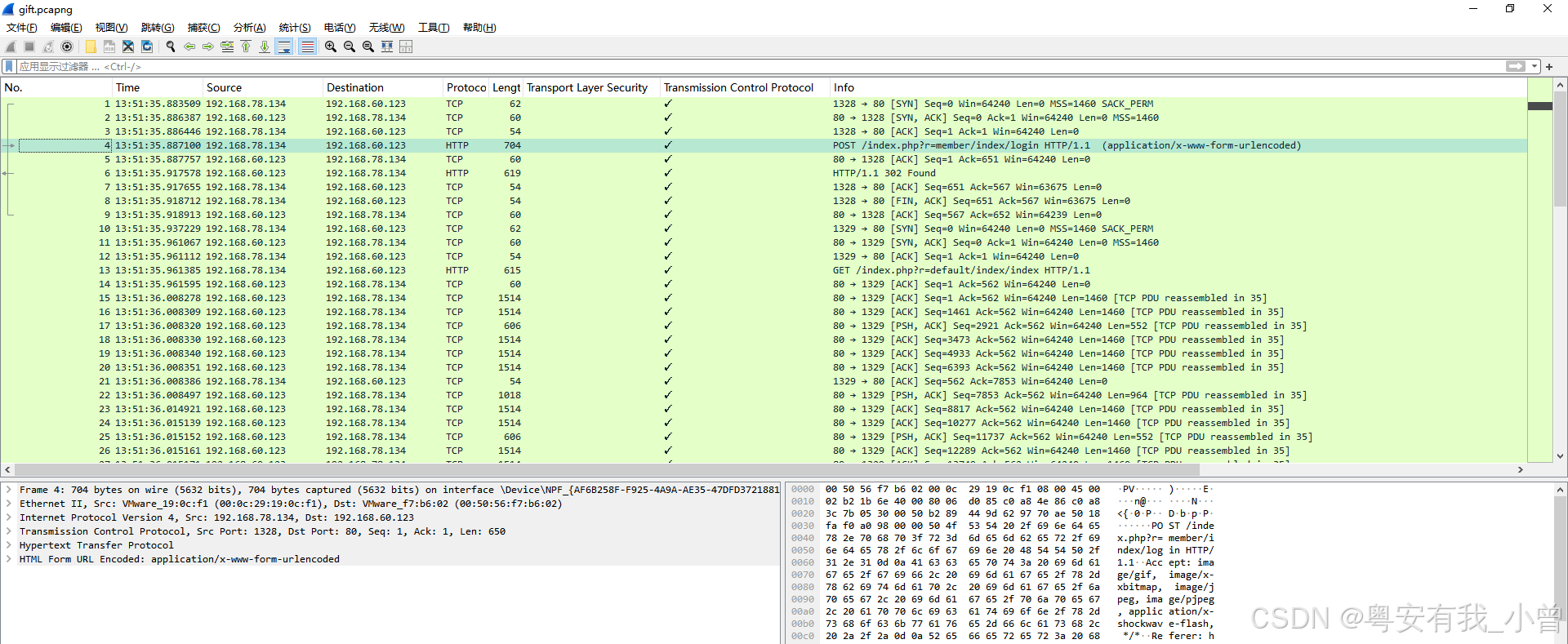Toggle auto-scroll during live capture
Screen dimensions: 1568x644
pyautogui.click(x=284, y=47)
